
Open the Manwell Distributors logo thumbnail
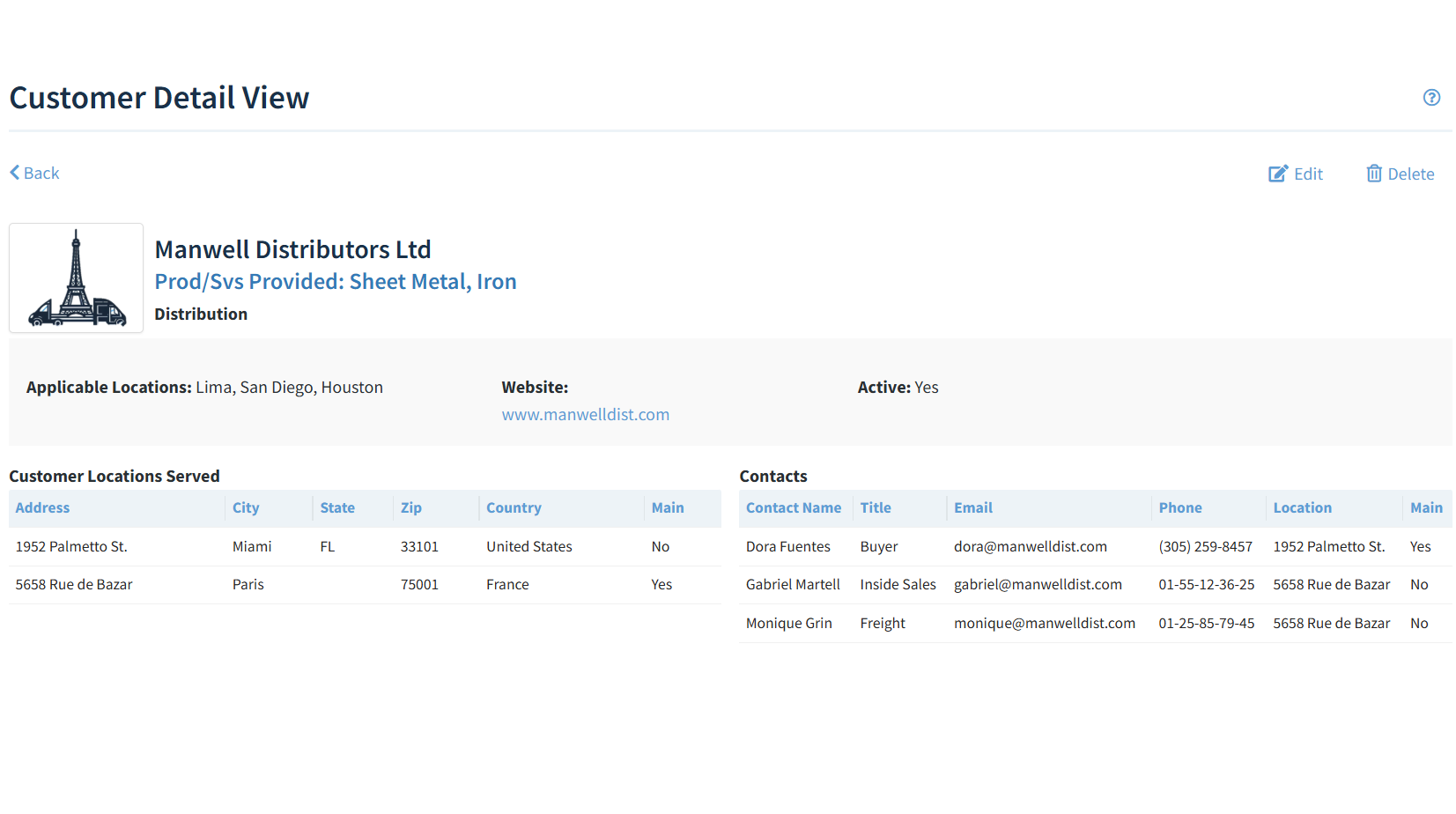pyautogui.click(x=77, y=278)
